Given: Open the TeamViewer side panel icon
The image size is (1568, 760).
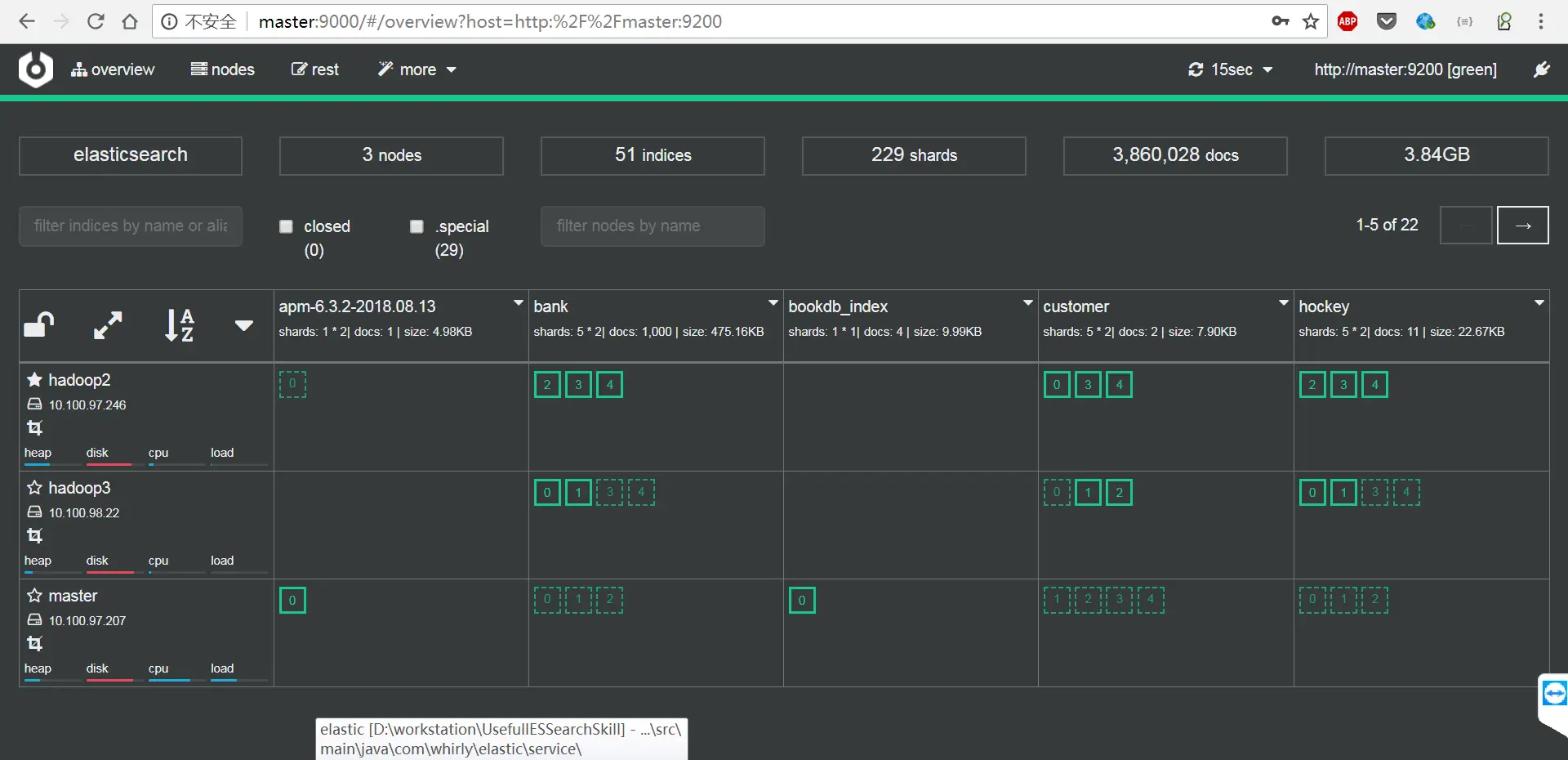Looking at the screenshot, I should click(1554, 694).
